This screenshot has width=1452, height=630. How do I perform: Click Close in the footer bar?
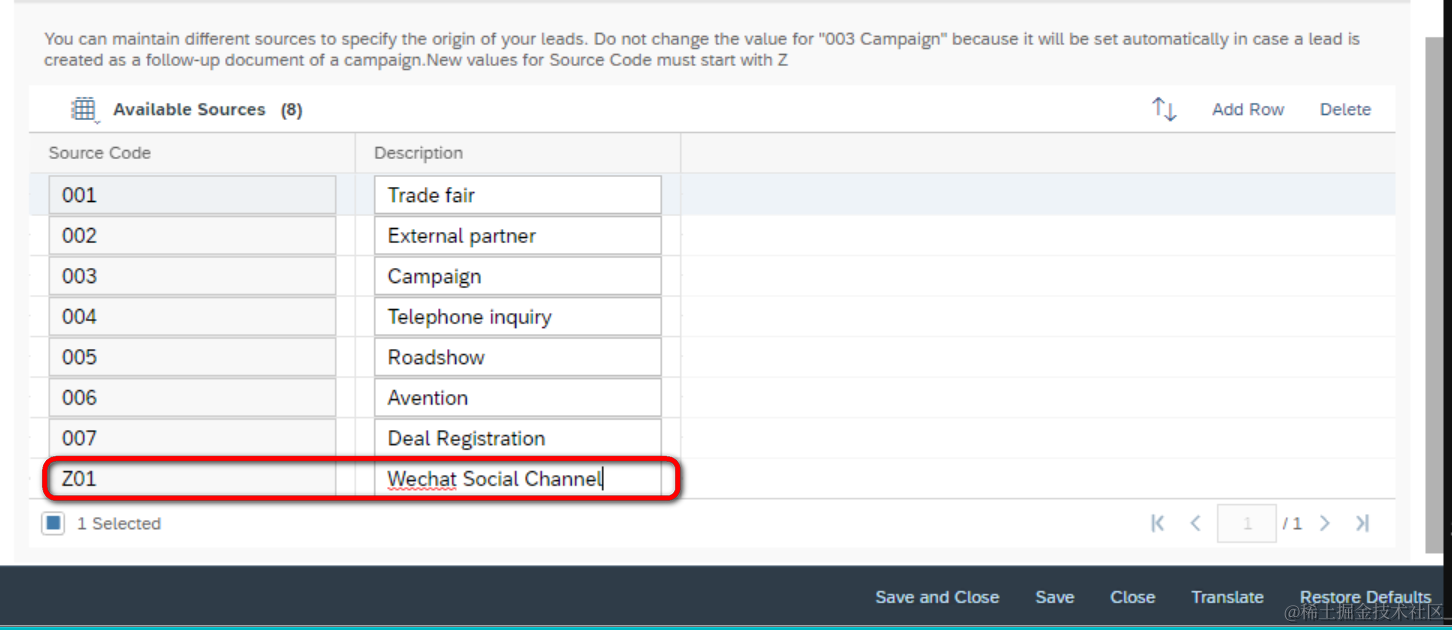click(1133, 597)
